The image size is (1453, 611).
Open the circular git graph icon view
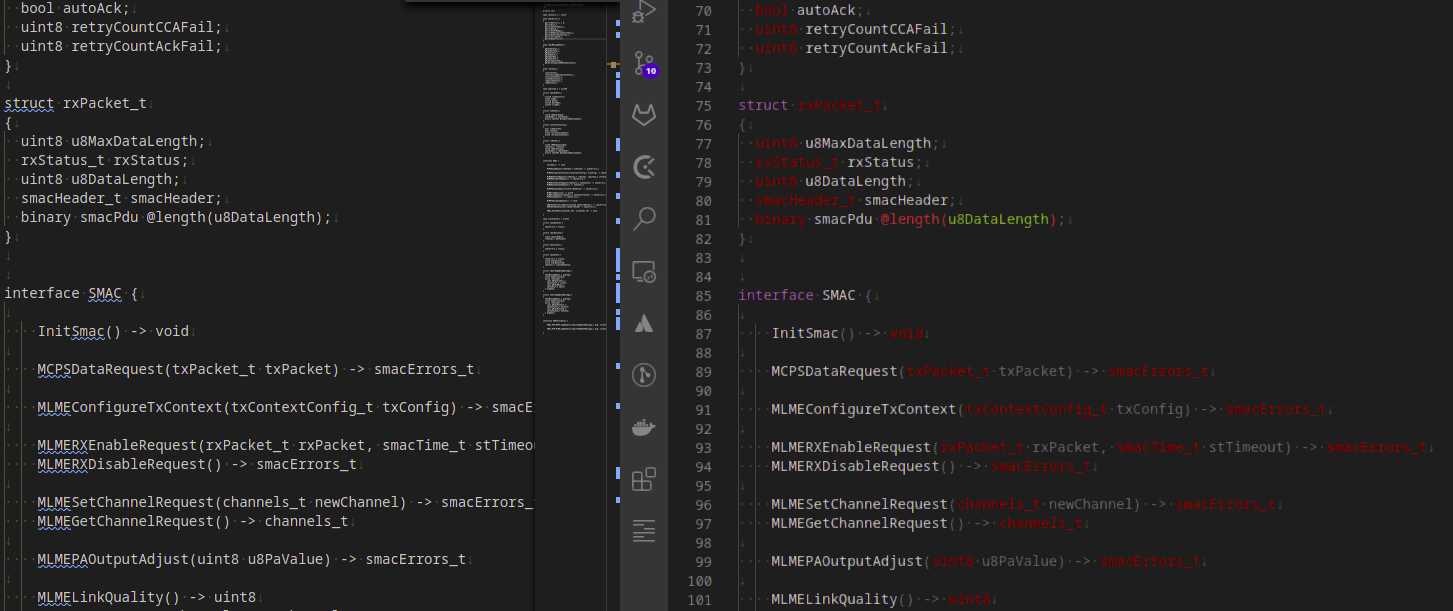[644, 375]
